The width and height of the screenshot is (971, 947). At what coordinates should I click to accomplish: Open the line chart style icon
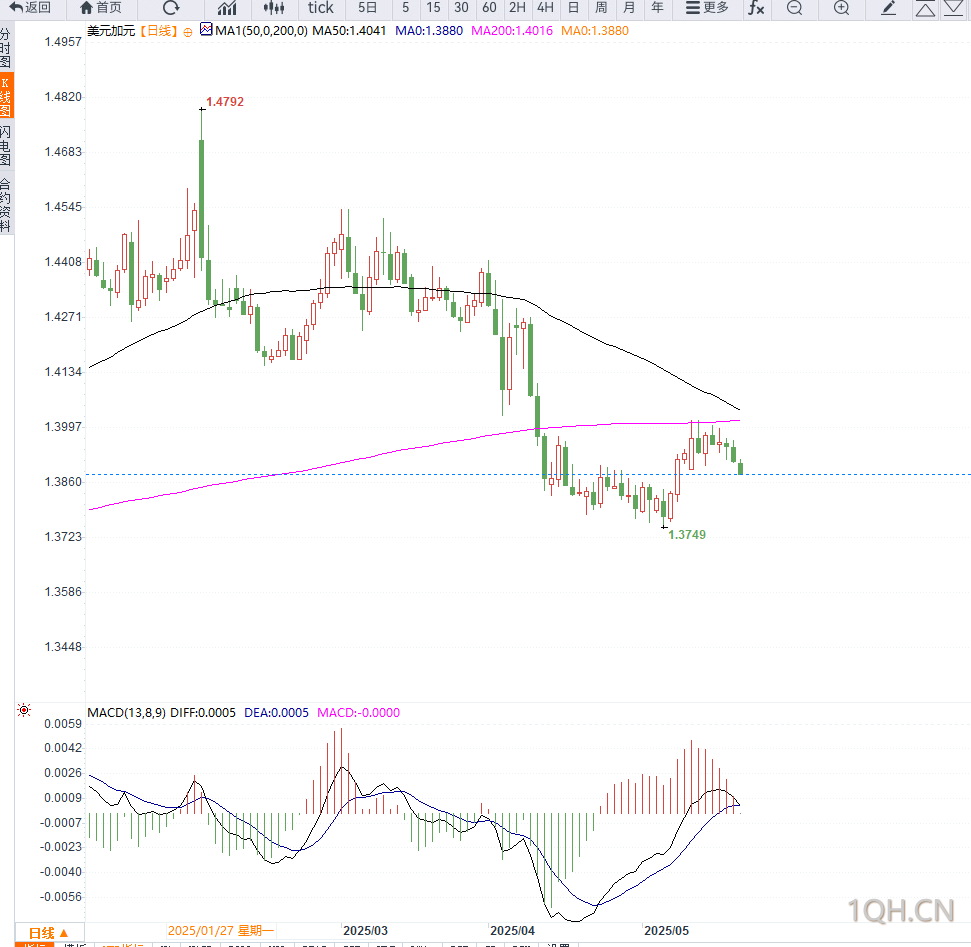coord(227,7)
